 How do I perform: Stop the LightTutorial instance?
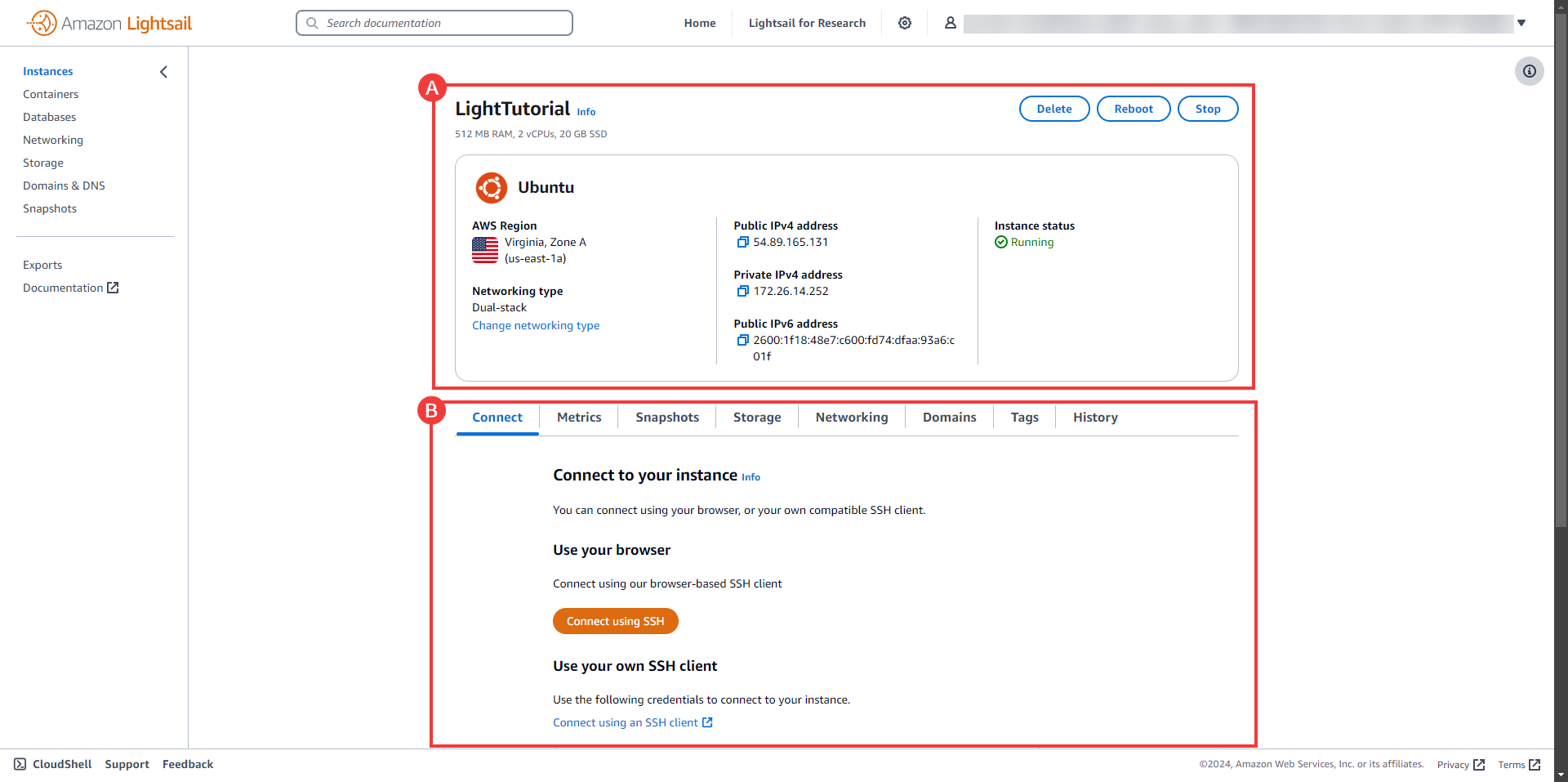pyautogui.click(x=1208, y=109)
